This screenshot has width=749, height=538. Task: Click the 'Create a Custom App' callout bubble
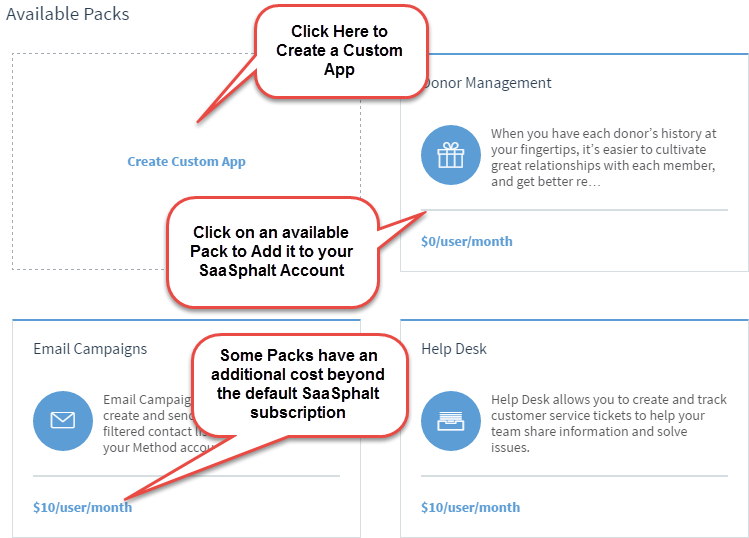pyautogui.click(x=340, y=51)
